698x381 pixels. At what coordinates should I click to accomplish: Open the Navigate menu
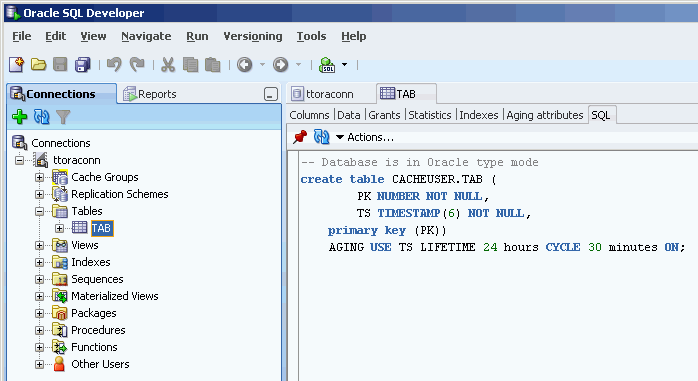click(x=146, y=36)
